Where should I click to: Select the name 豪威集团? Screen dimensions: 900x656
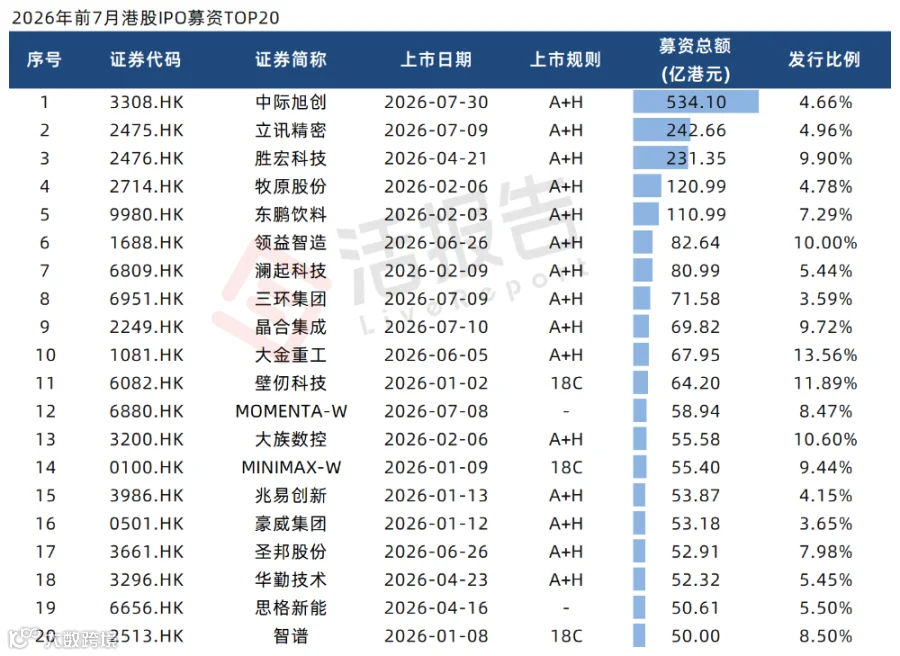(x=291, y=524)
